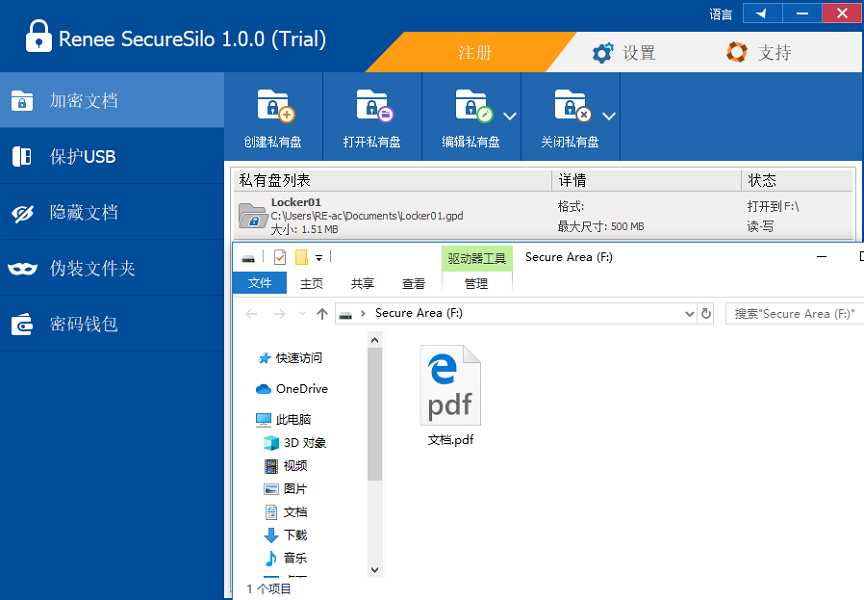Screen dimensions: 864x600
Task: Select 文档 in the navigation pane
Action: point(286,512)
